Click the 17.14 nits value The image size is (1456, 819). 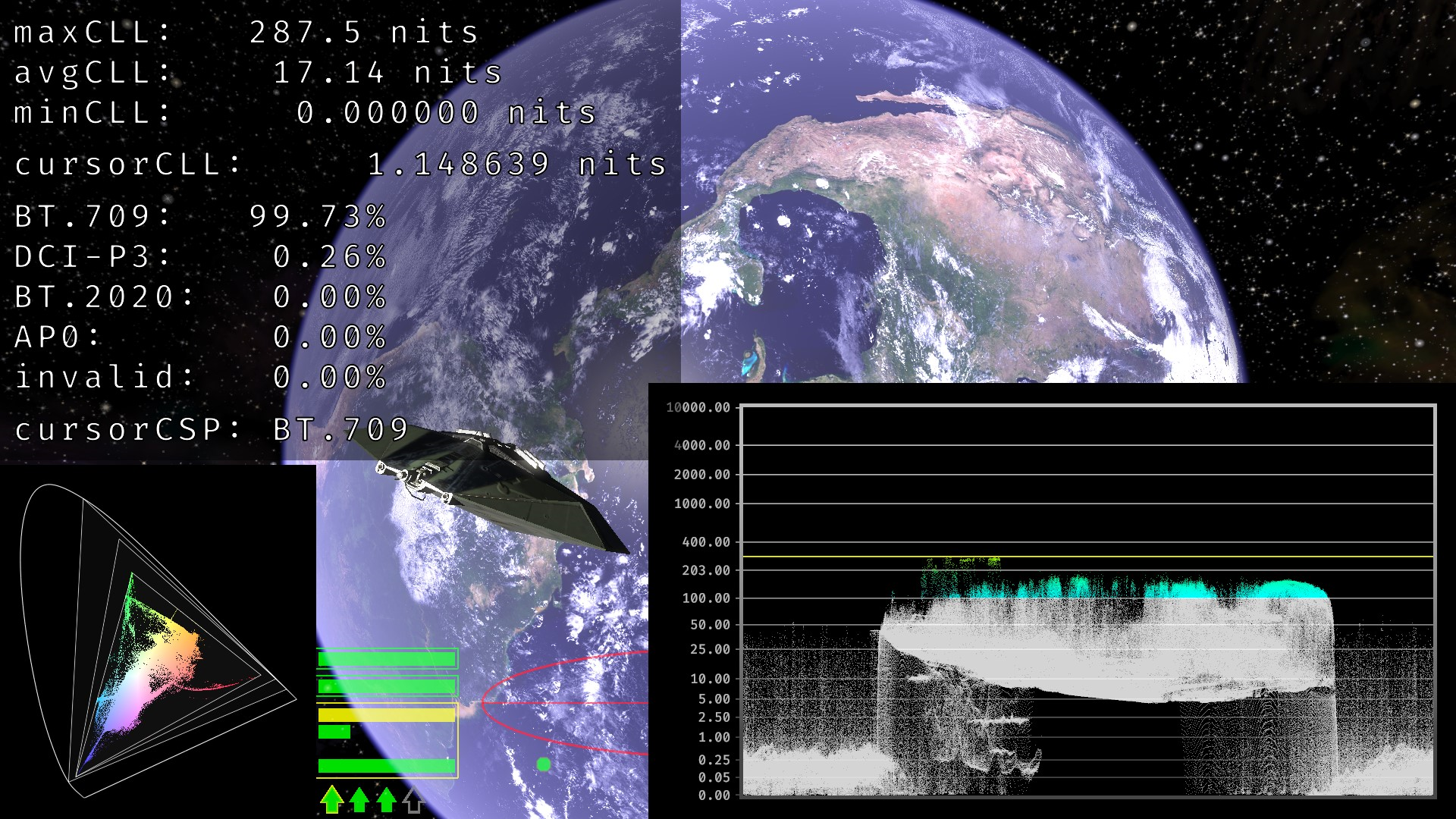pyautogui.click(x=388, y=73)
